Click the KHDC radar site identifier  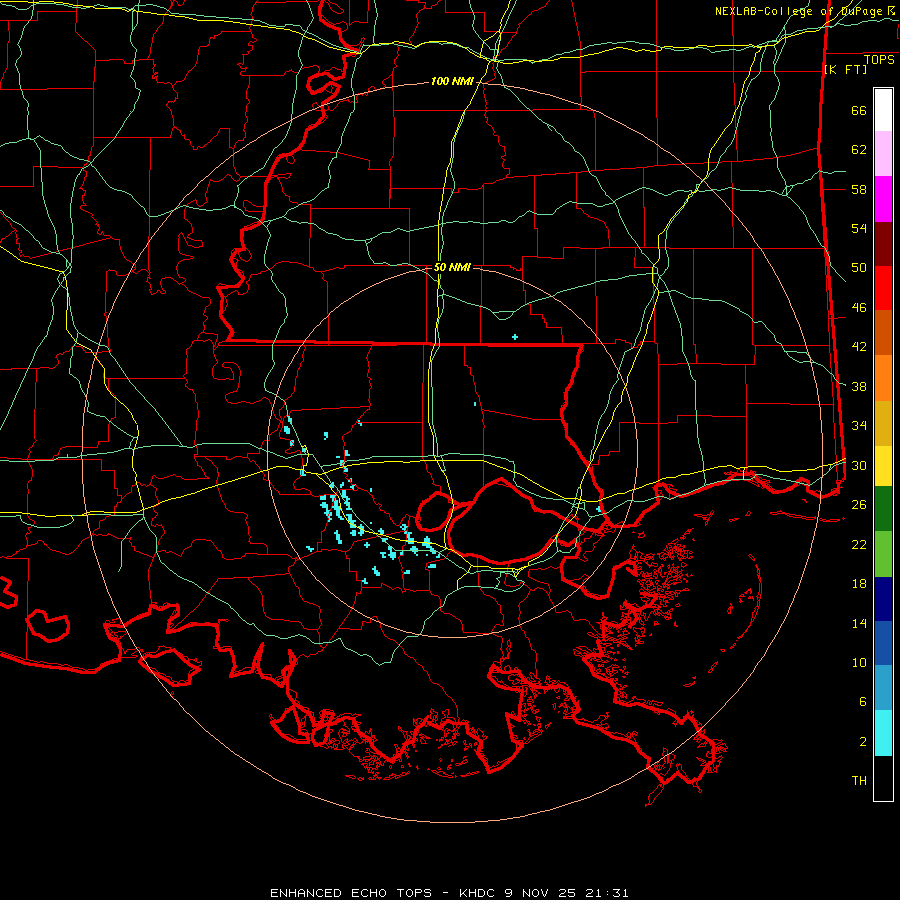[479, 893]
